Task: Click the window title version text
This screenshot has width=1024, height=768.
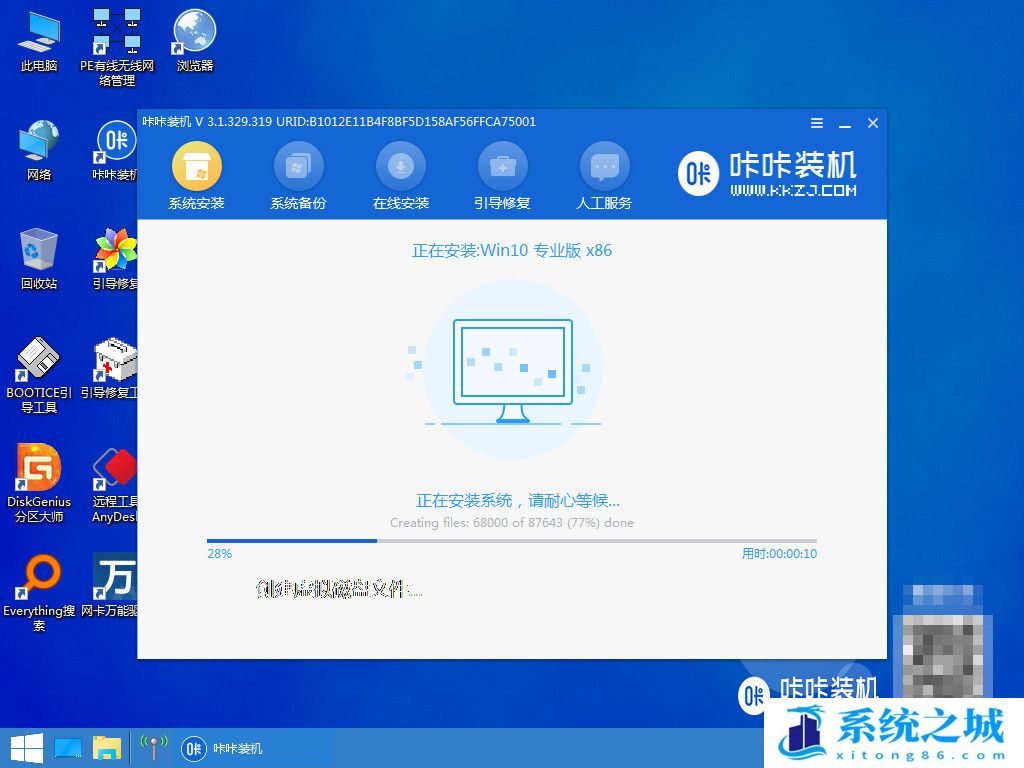Action: [339, 121]
